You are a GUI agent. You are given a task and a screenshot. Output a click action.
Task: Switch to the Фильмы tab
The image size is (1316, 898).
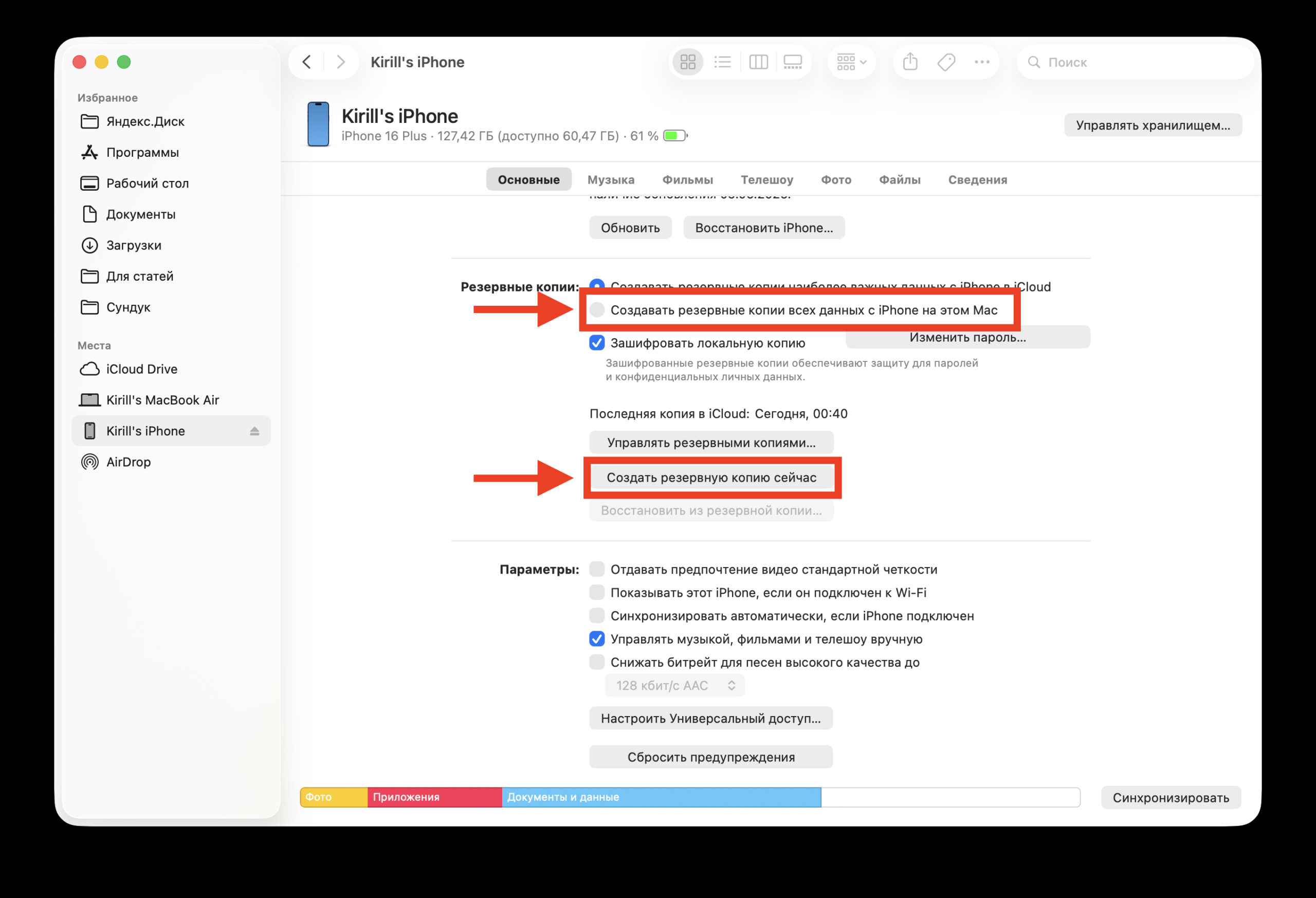(x=687, y=179)
